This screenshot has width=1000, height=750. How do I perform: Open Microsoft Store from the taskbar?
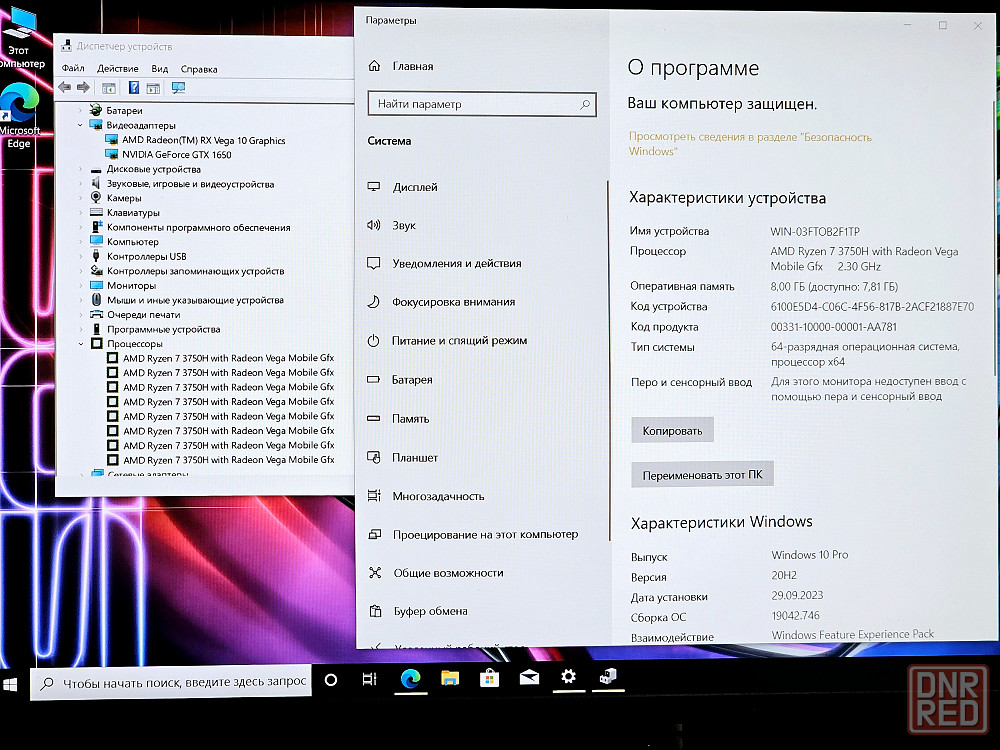[x=489, y=678]
